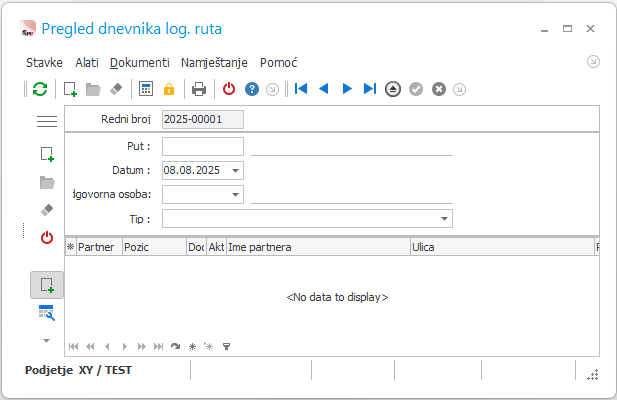Screen dimensions: 617x400
Task: Open help with blue question mark icon
Action: coord(252,89)
